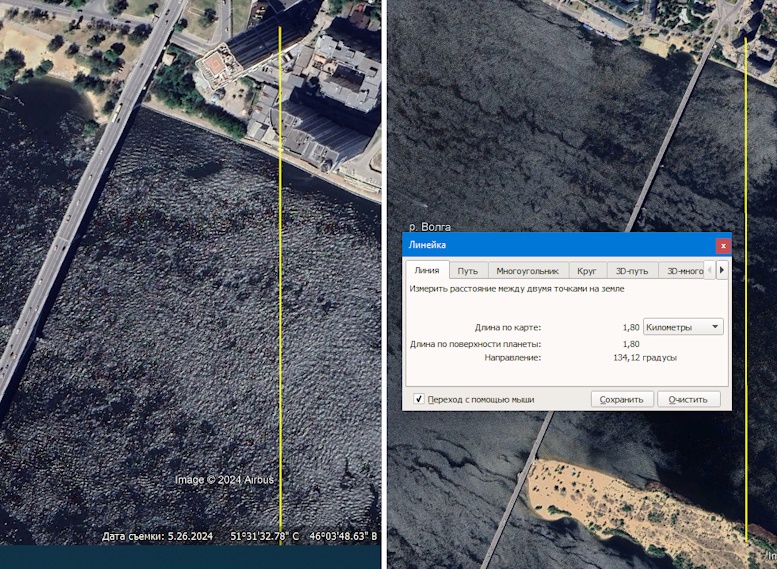The width and height of the screenshot is (777, 569).
Task: Click the Направление label
Action: tap(512, 357)
